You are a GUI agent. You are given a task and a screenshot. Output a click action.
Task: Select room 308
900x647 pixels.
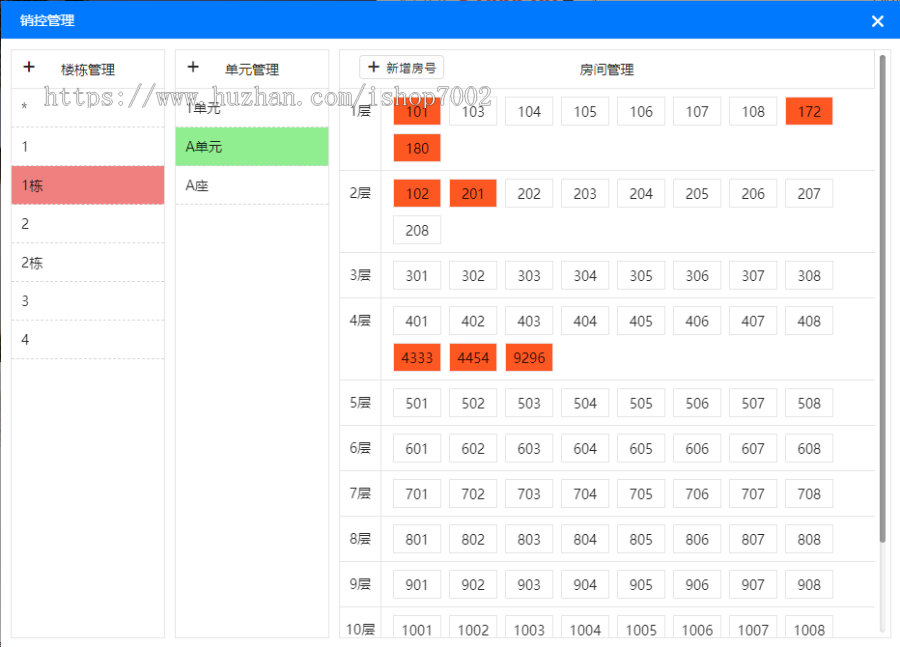(x=809, y=276)
